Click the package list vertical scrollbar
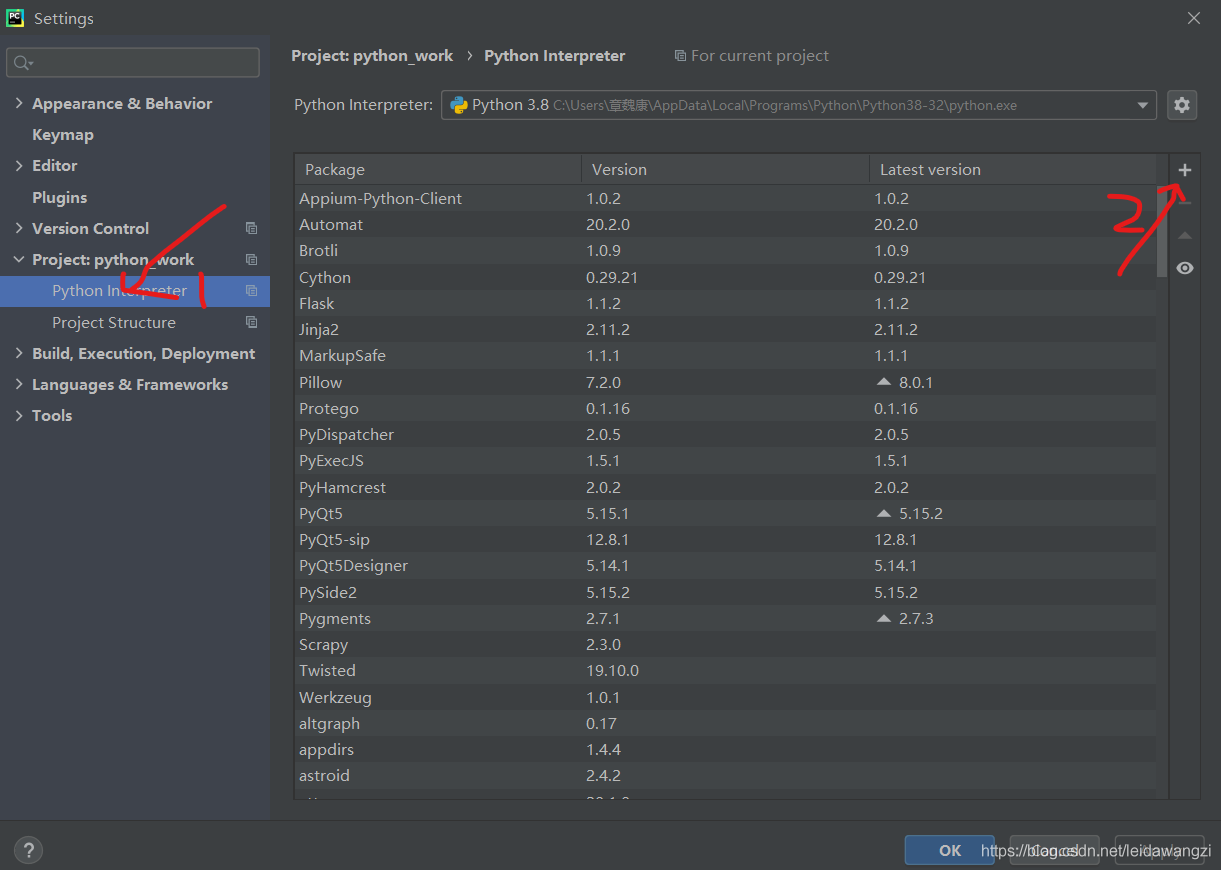This screenshot has width=1221, height=870. click(x=1161, y=230)
